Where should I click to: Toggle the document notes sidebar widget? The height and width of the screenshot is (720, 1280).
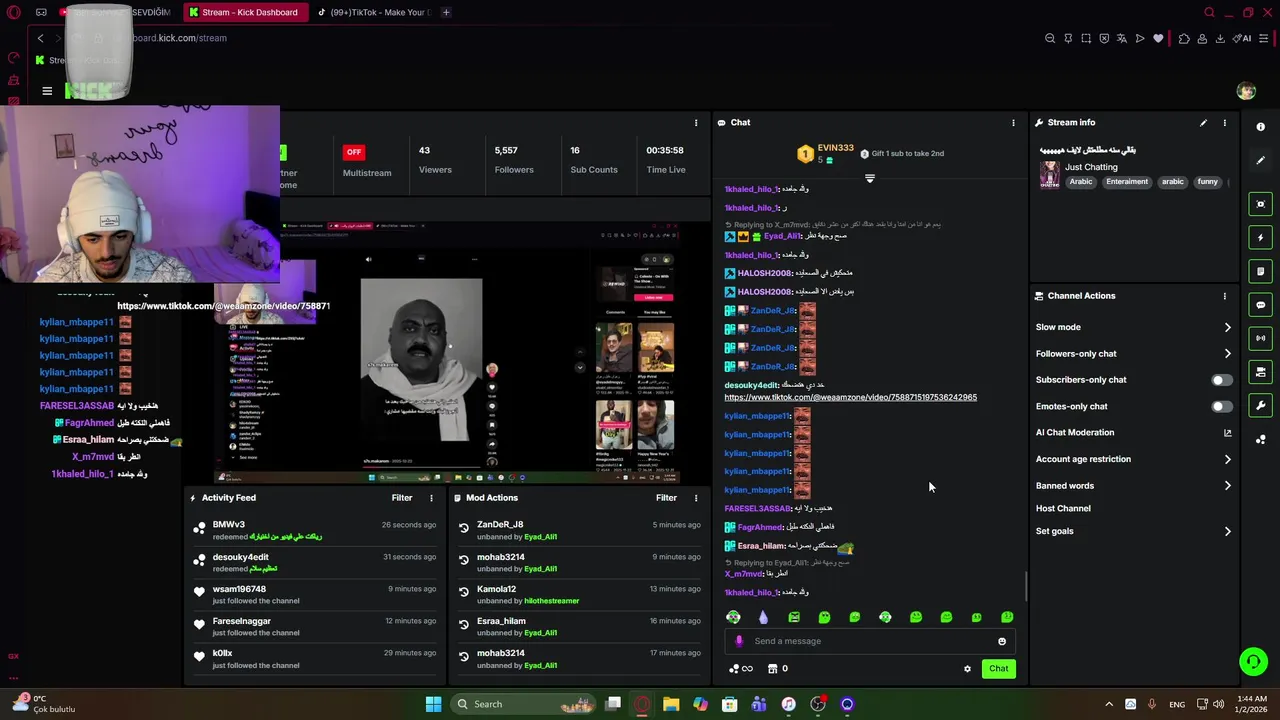(x=1261, y=271)
